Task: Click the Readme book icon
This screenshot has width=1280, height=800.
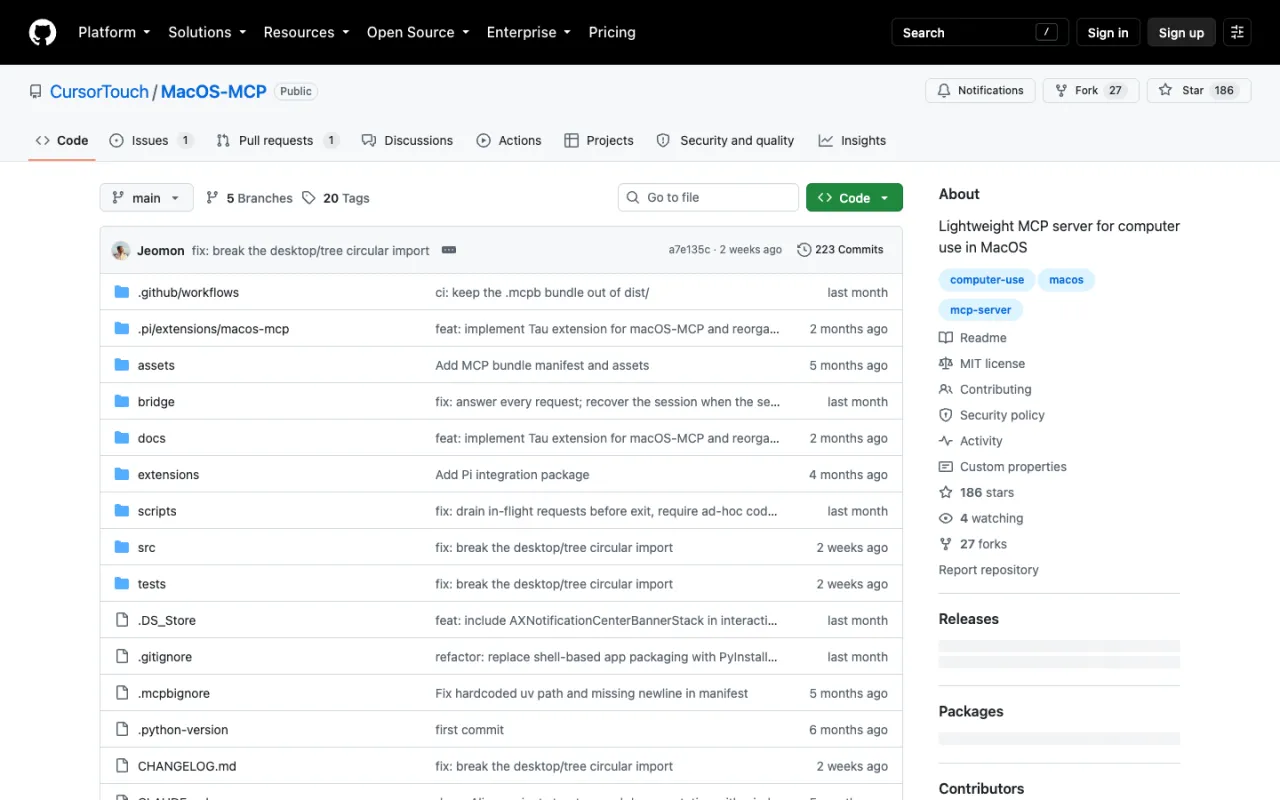Action: tap(946, 338)
